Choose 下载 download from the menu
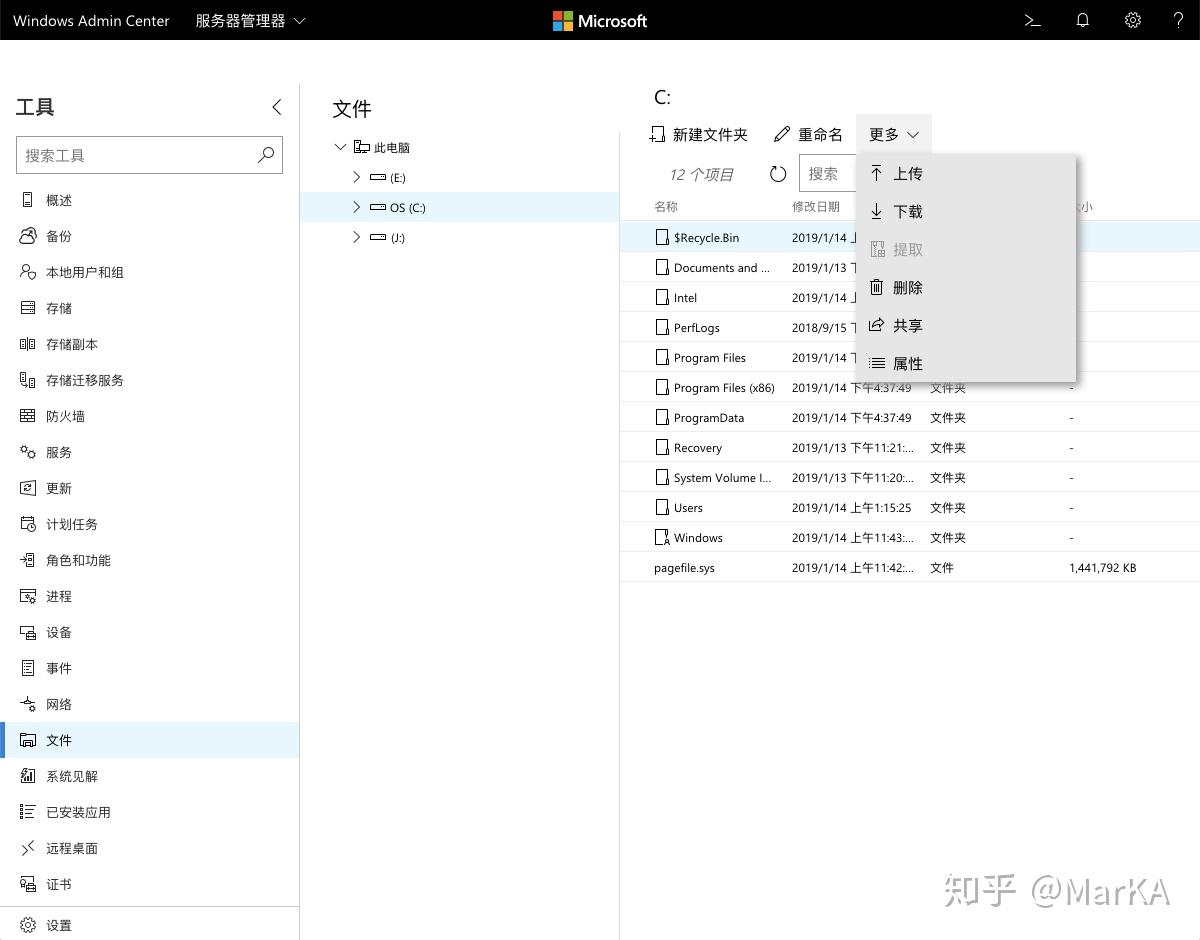The image size is (1200, 940). pyautogui.click(x=966, y=212)
